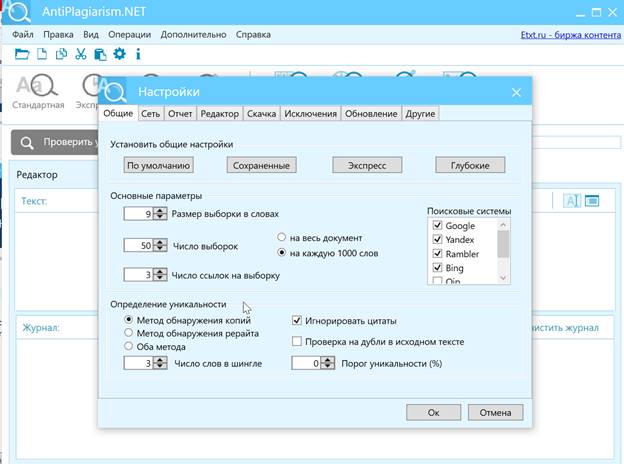Switch to the Общие tab
Image resolution: width=624 pixels, height=464 pixels.
(118, 113)
